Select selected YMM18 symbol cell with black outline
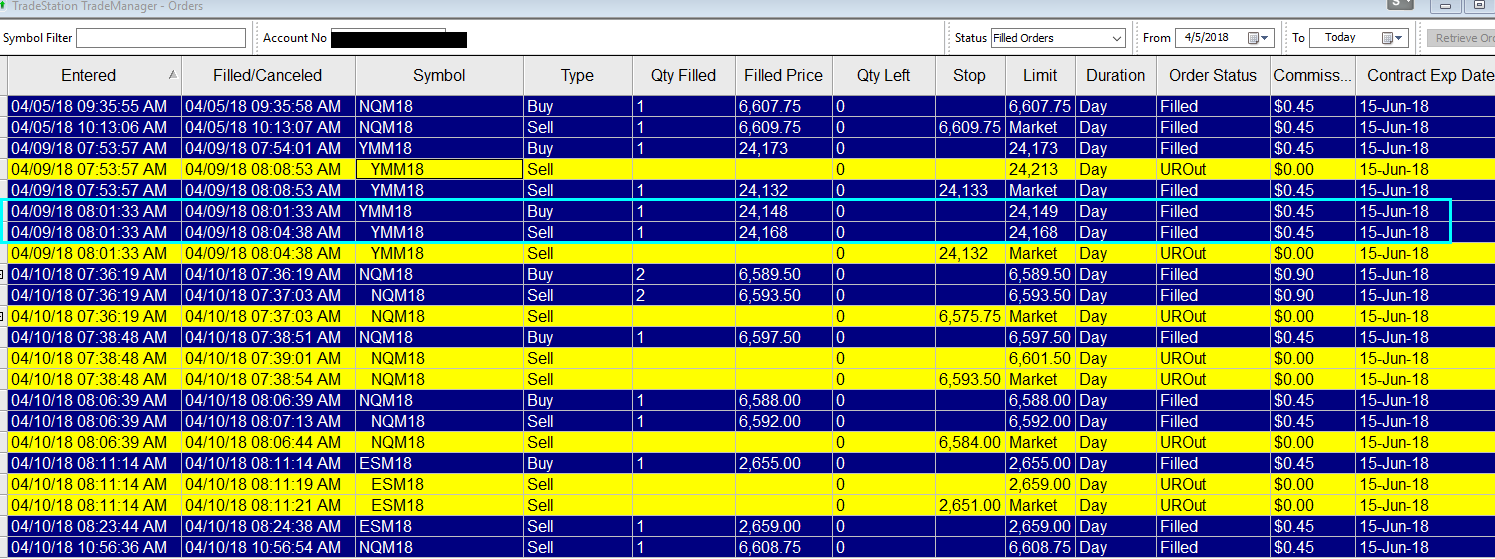This screenshot has height=559, width=1495. tap(439, 169)
